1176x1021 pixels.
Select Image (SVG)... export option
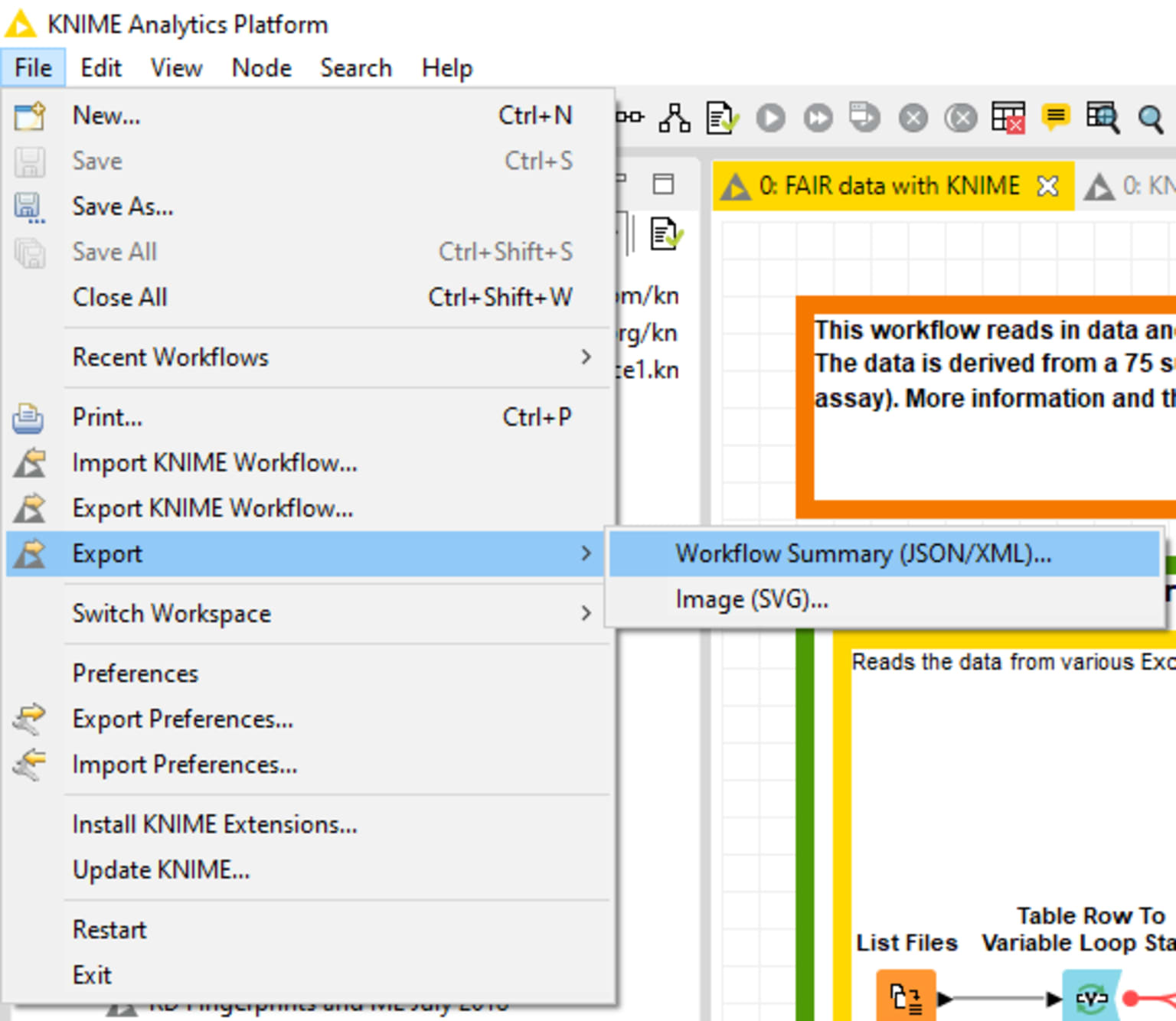coord(884,599)
